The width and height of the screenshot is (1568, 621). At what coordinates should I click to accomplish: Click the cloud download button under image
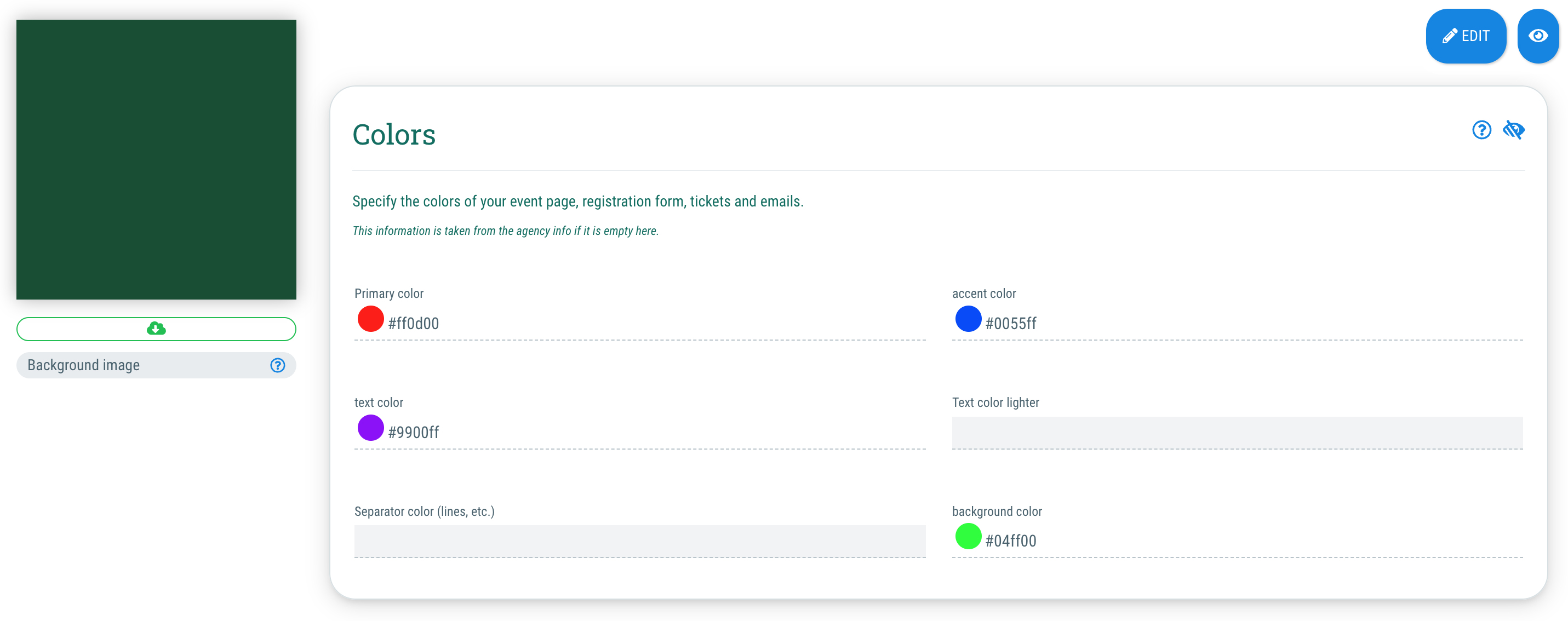157,329
